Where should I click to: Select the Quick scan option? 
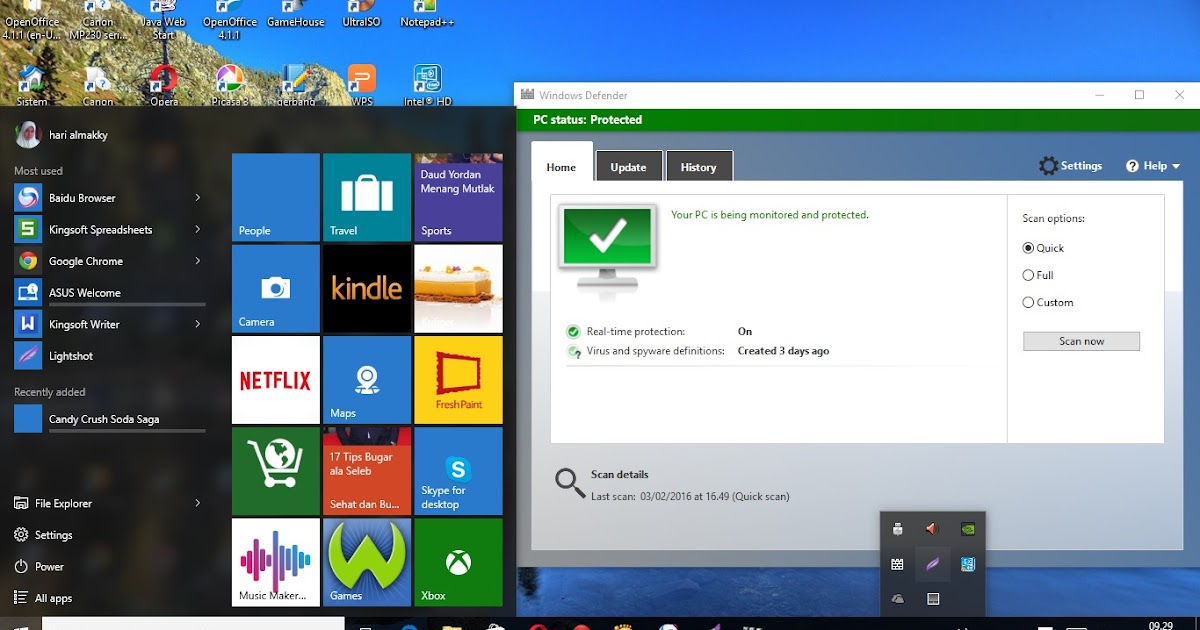point(1043,248)
